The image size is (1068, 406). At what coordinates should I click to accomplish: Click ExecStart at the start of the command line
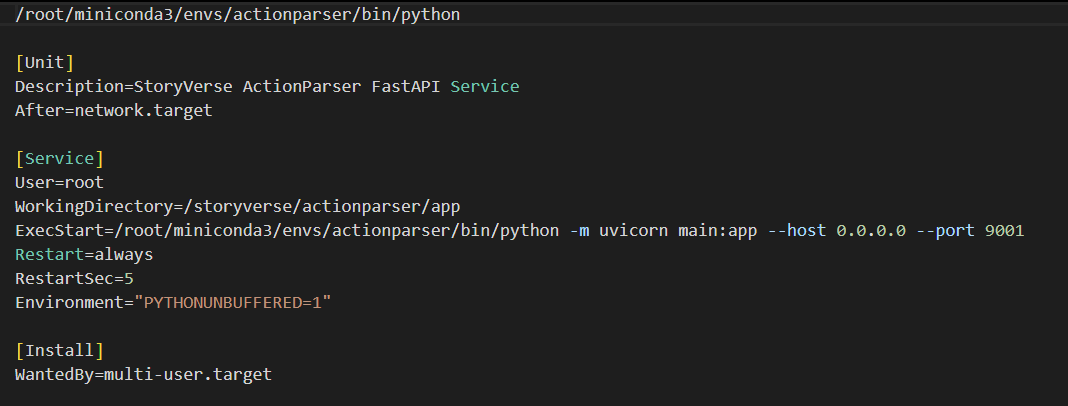pyautogui.click(x=59, y=230)
